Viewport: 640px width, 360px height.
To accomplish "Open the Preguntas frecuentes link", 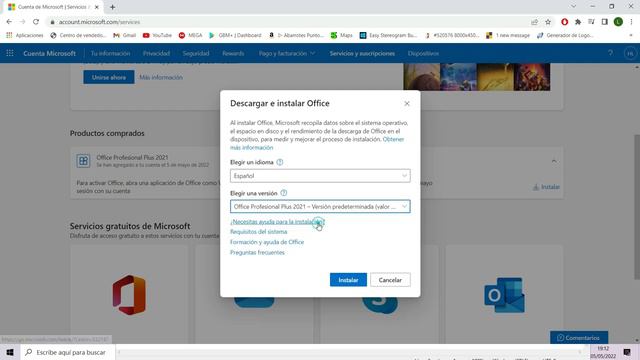I will [257, 253].
